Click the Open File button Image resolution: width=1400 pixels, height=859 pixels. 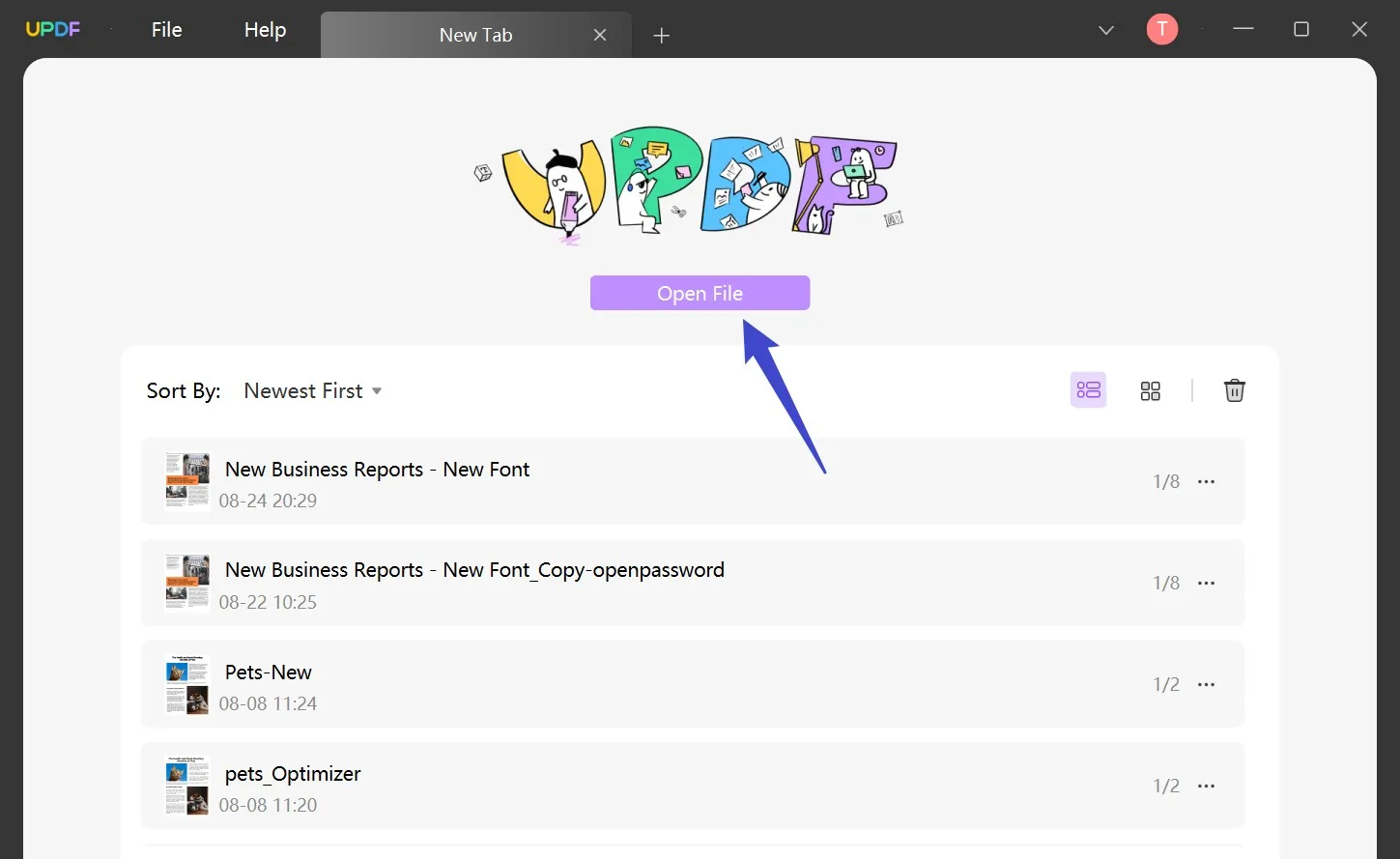click(x=700, y=293)
